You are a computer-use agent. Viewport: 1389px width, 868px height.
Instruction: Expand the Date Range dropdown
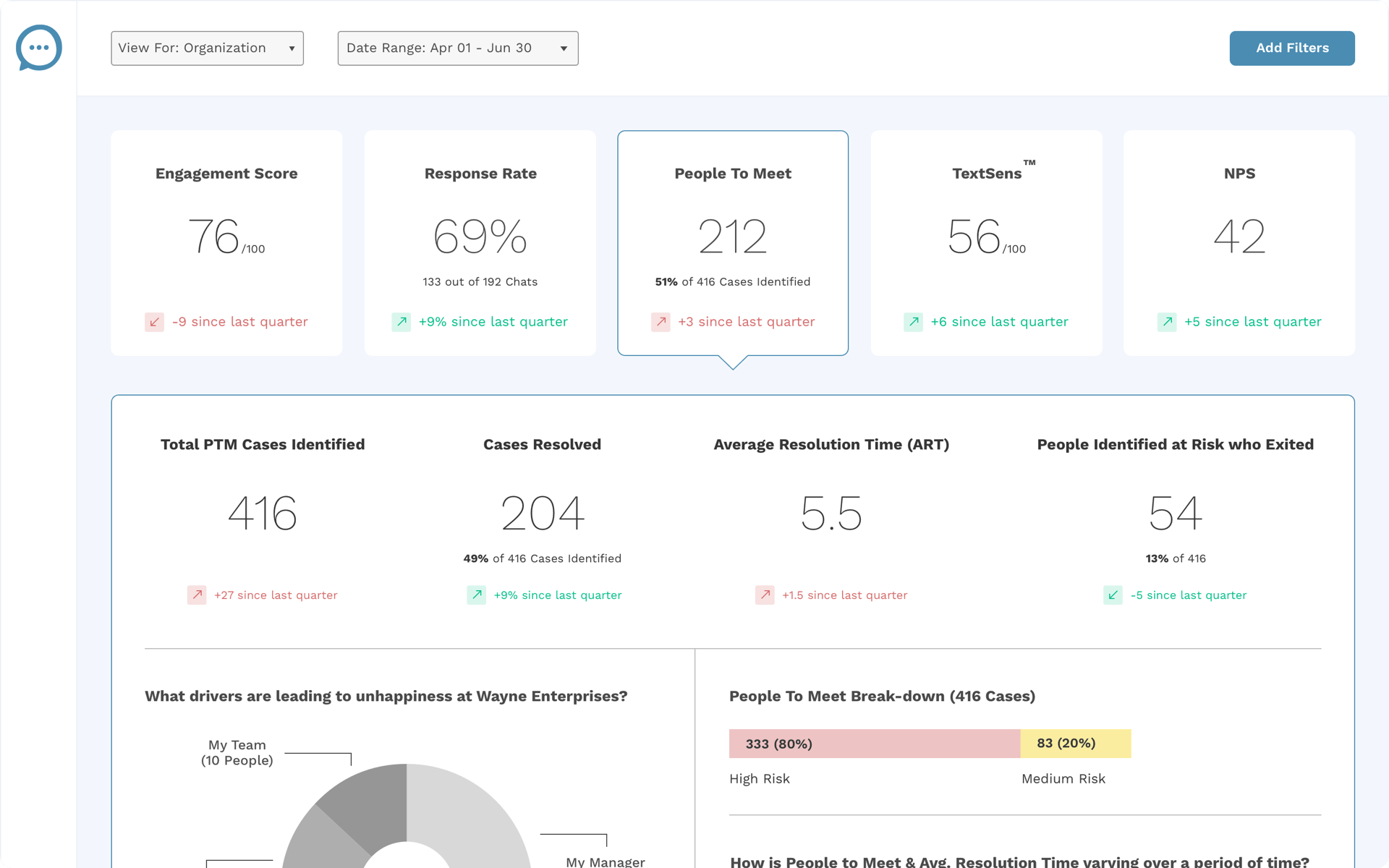[457, 48]
